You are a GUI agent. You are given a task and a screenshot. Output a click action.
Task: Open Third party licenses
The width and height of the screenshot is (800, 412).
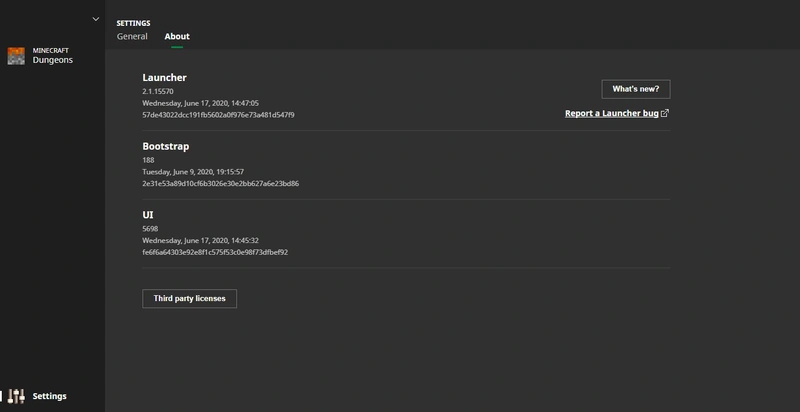click(x=189, y=298)
